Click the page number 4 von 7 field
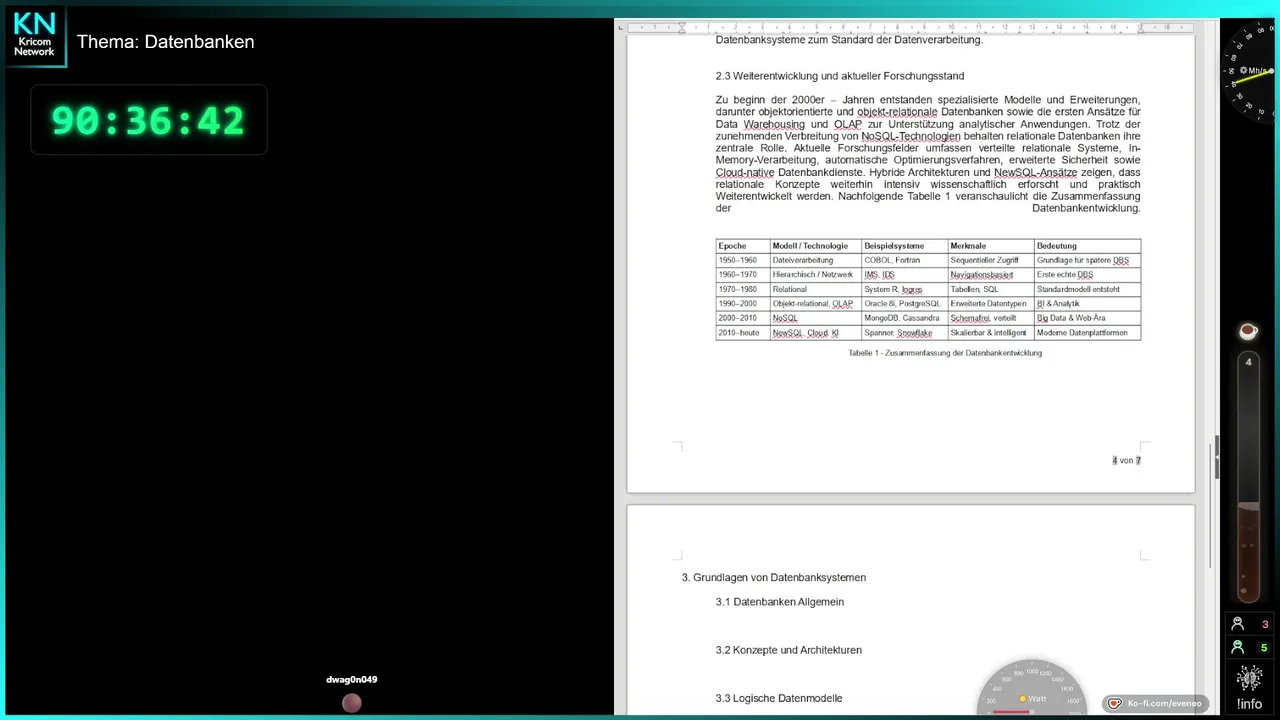This screenshot has height=720, width=1280. pyautogui.click(x=1126, y=460)
